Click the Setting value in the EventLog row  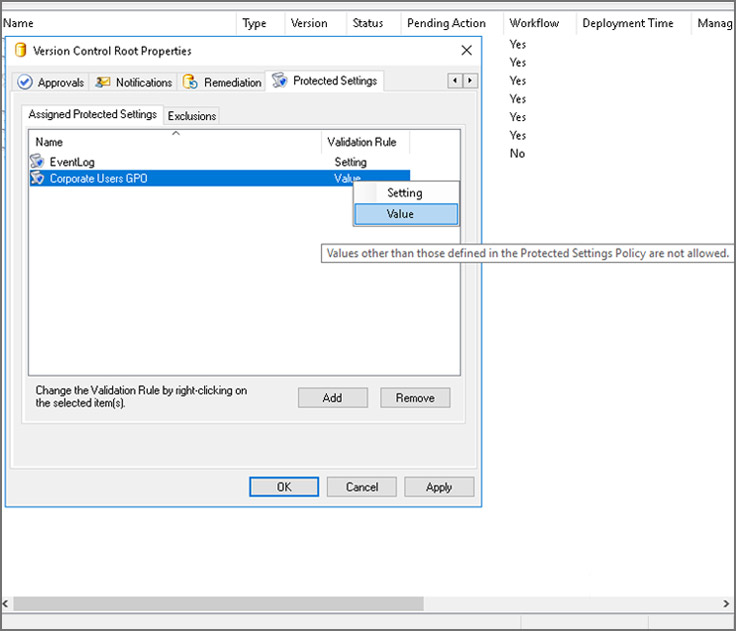point(350,162)
